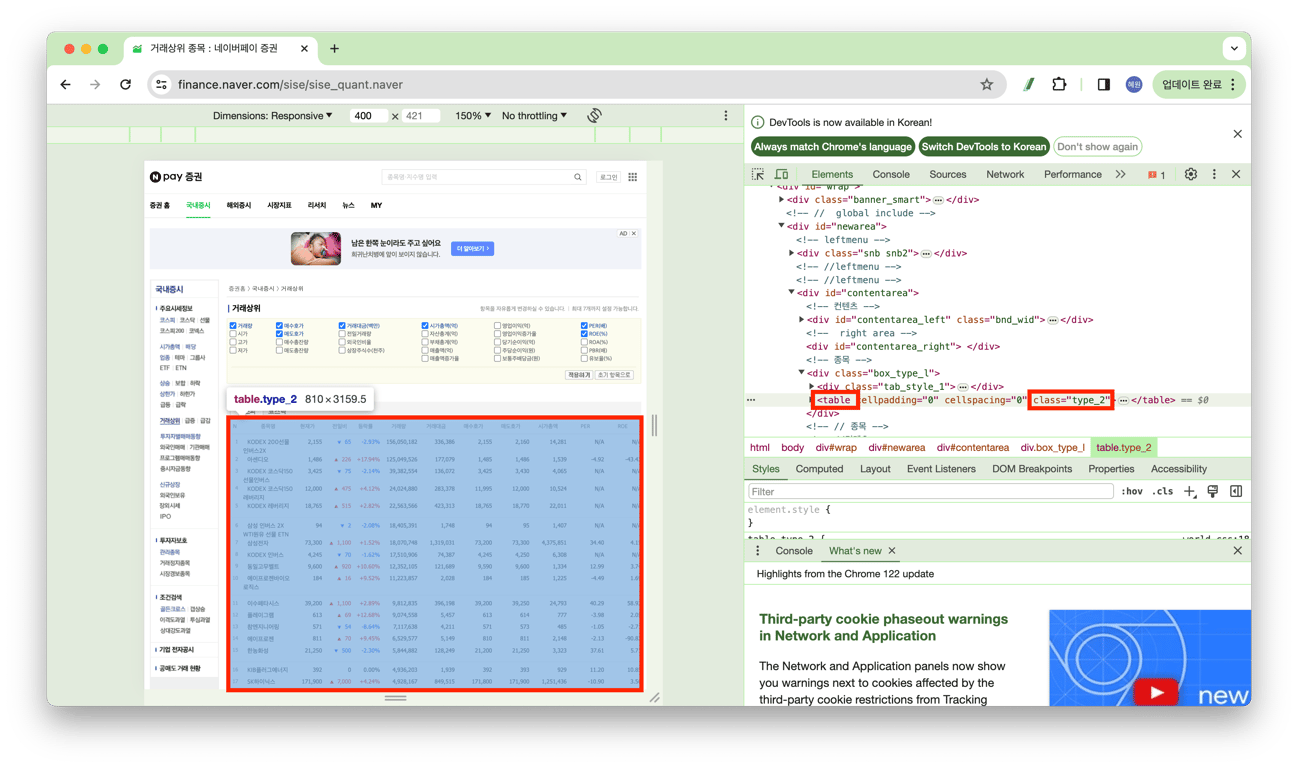Toggle the 거래대금(백만) checkbox

342,326
